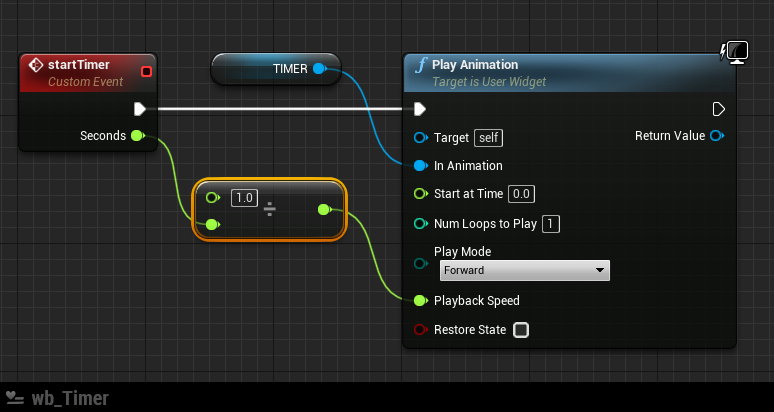The height and width of the screenshot is (412, 774).
Task: Select the TIMER variable node
Action: tap(276, 69)
